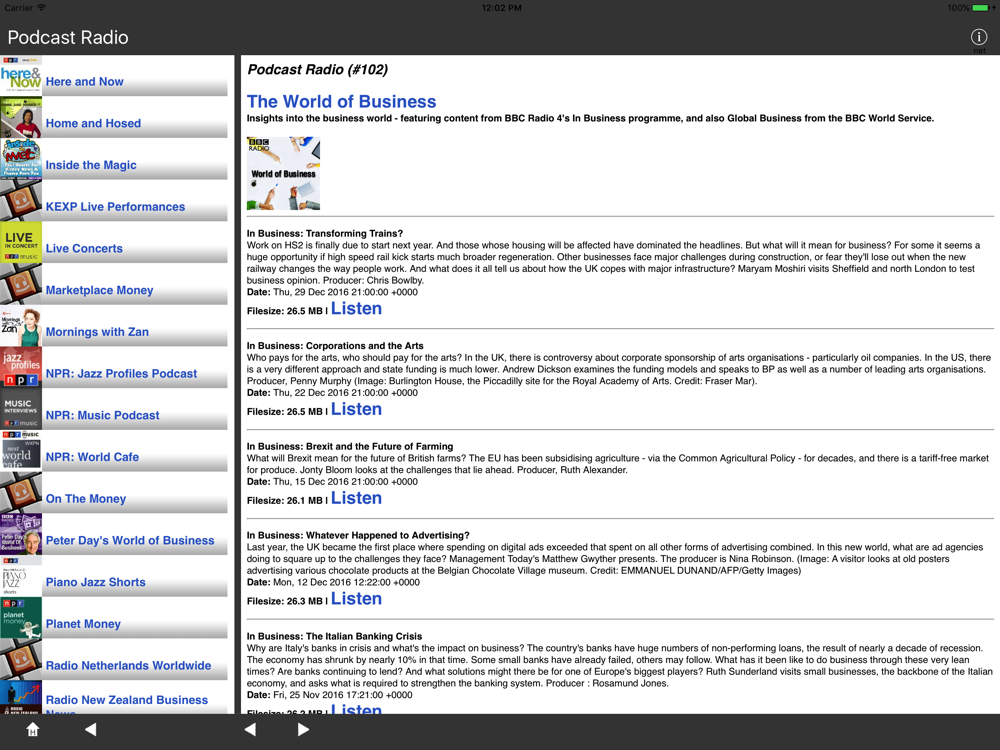Tap the KEXP Live Performances headphone icon
The height and width of the screenshot is (750, 1000).
[x=21, y=201]
